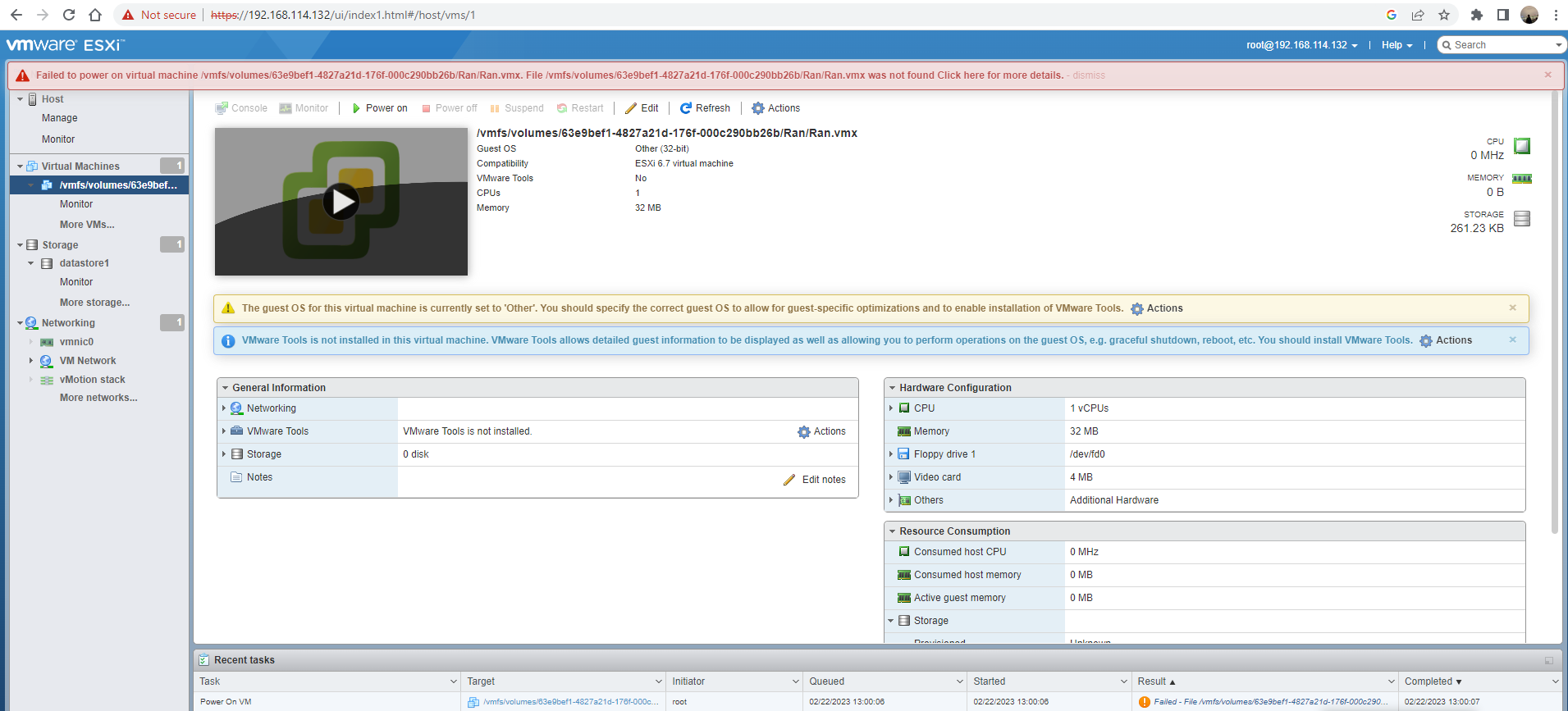Screen dimensions: 1568x711
Task: Click the Console toolbar icon
Action: (x=221, y=108)
